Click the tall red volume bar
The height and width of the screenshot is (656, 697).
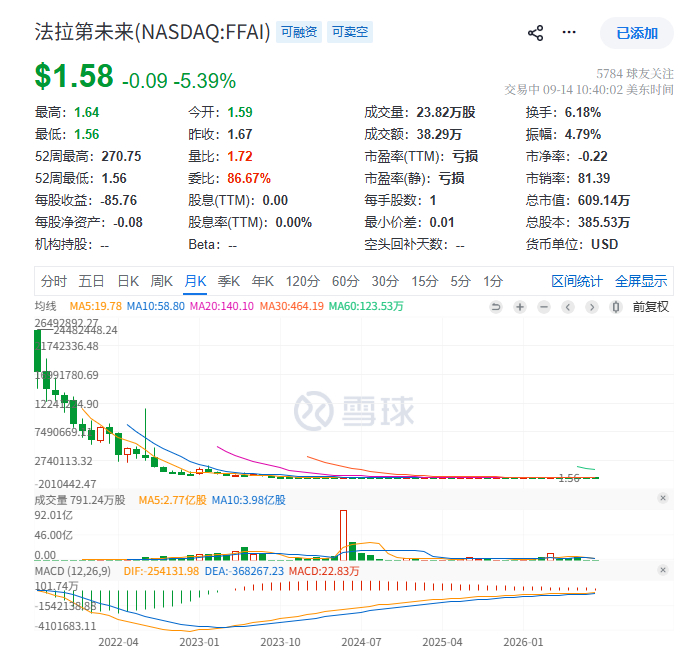tap(343, 535)
